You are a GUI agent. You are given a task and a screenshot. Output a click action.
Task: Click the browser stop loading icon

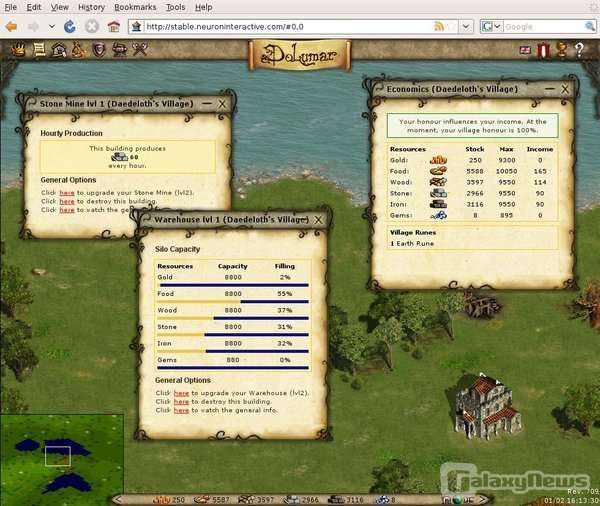point(91,26)
